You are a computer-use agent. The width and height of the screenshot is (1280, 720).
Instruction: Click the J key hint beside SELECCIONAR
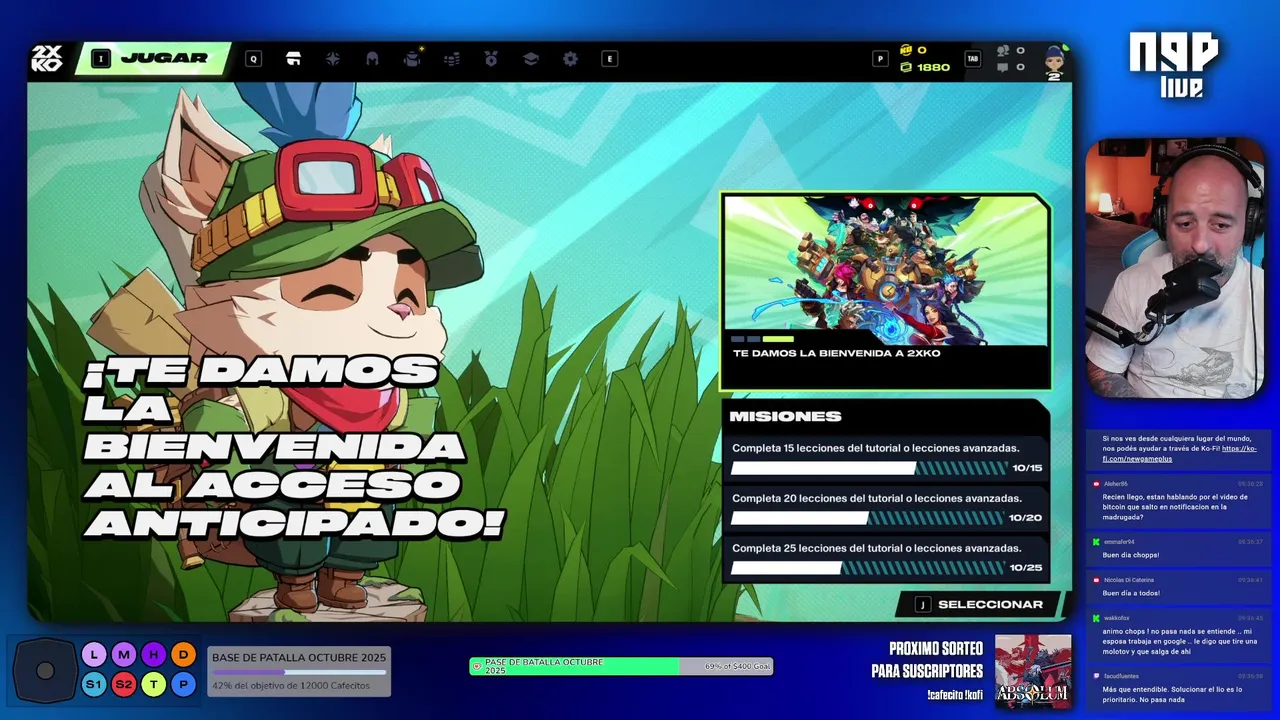click(923, 605)
